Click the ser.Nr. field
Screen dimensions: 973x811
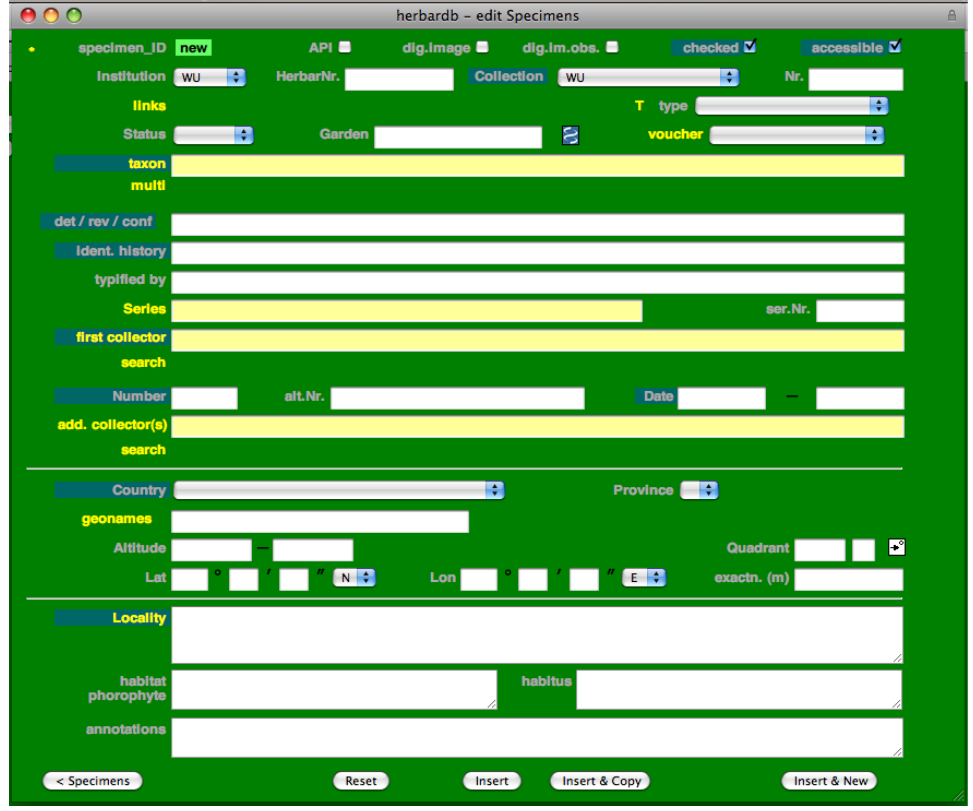pos(860,311)
